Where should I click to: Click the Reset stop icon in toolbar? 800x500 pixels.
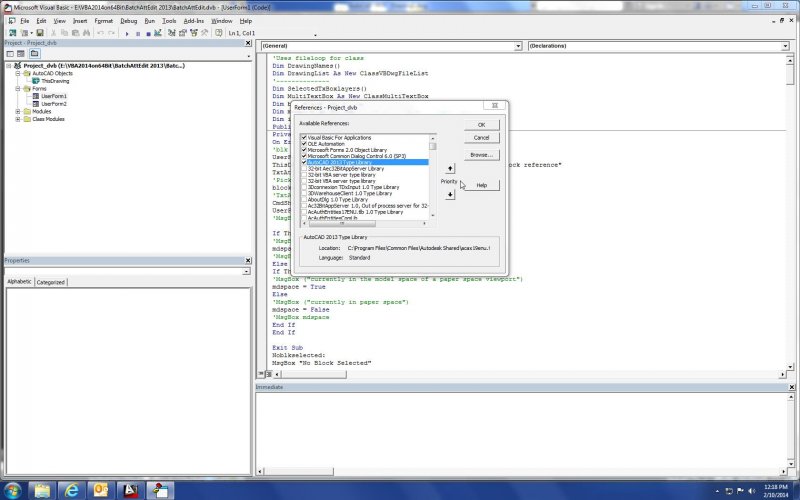[148, 33]
